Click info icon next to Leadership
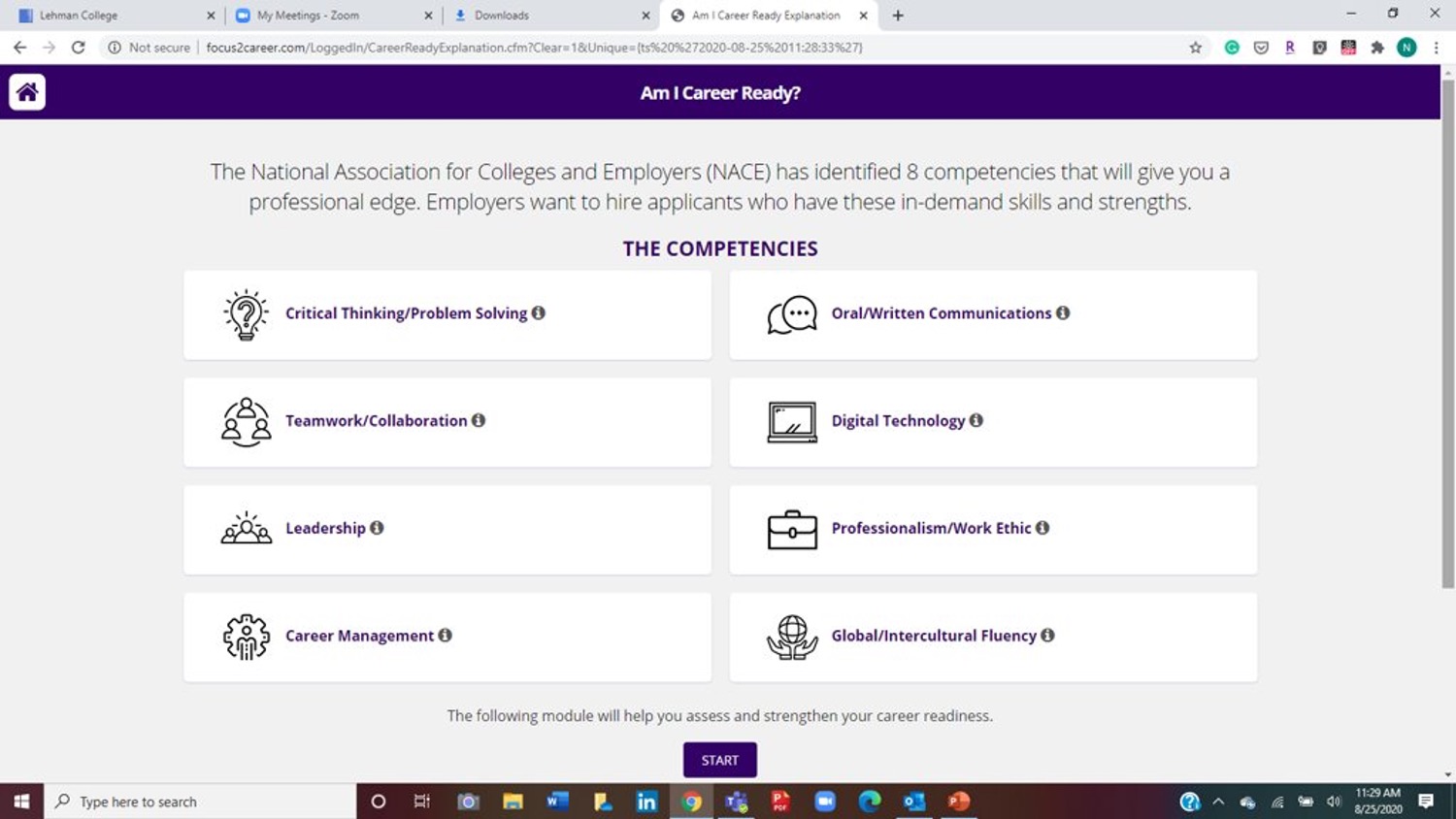 [x=377, y=528]
